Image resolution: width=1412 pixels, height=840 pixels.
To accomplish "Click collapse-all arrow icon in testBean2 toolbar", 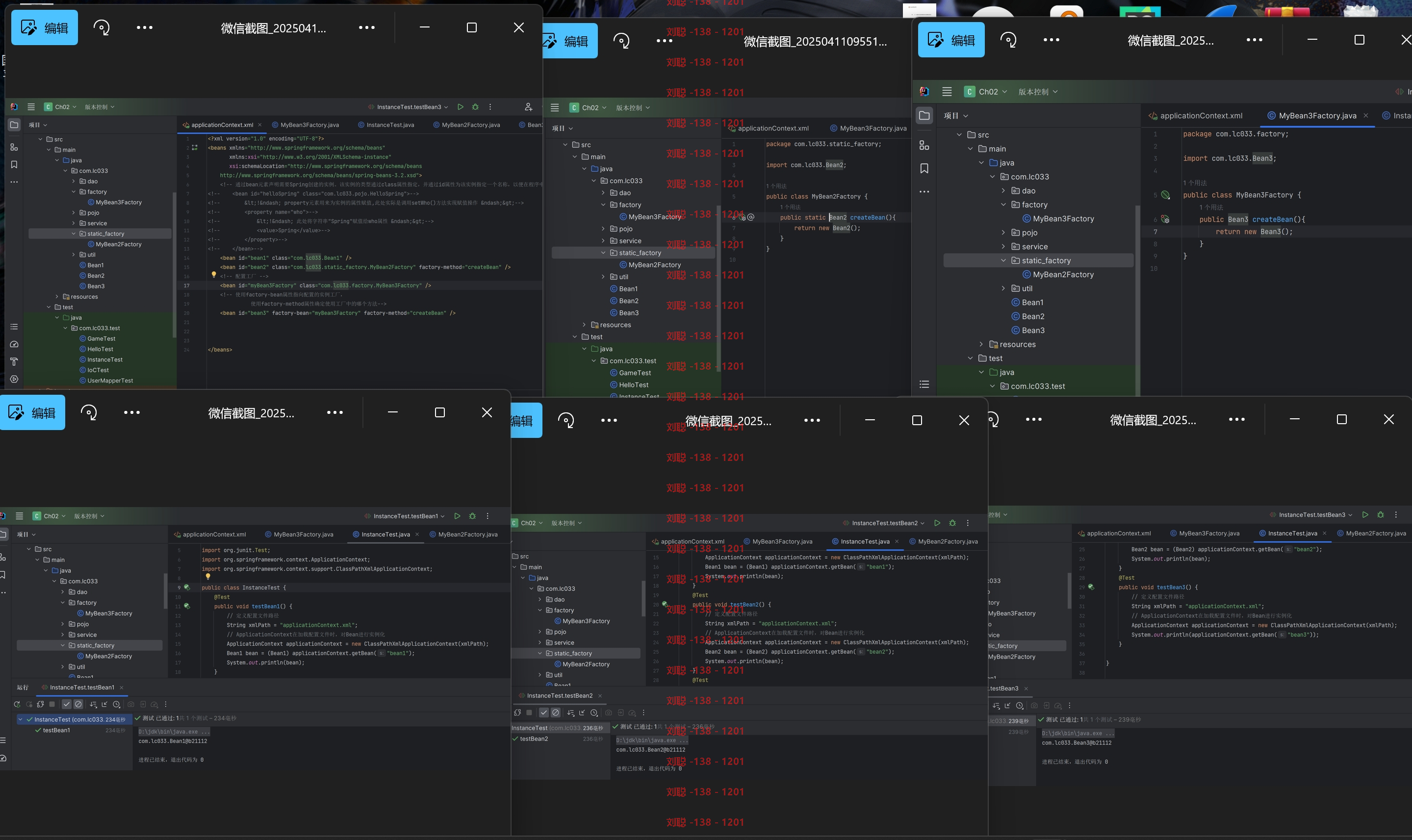I will pyautogui.click(x=582, y=713).
